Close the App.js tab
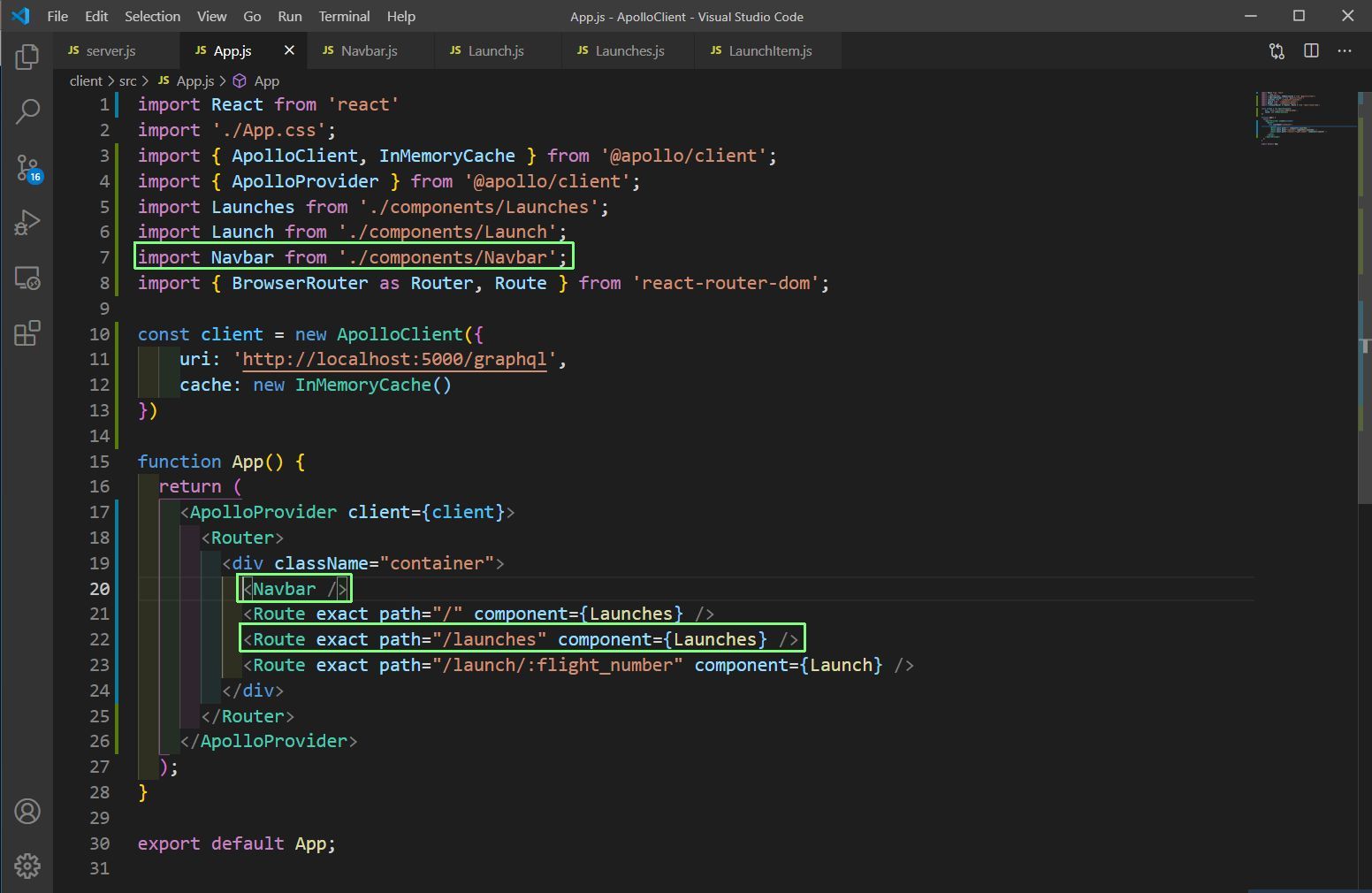 [x=289, y=50]
